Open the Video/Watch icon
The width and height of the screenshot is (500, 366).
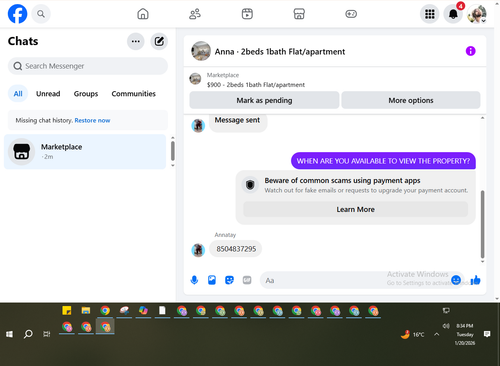[x=247, y=14]
